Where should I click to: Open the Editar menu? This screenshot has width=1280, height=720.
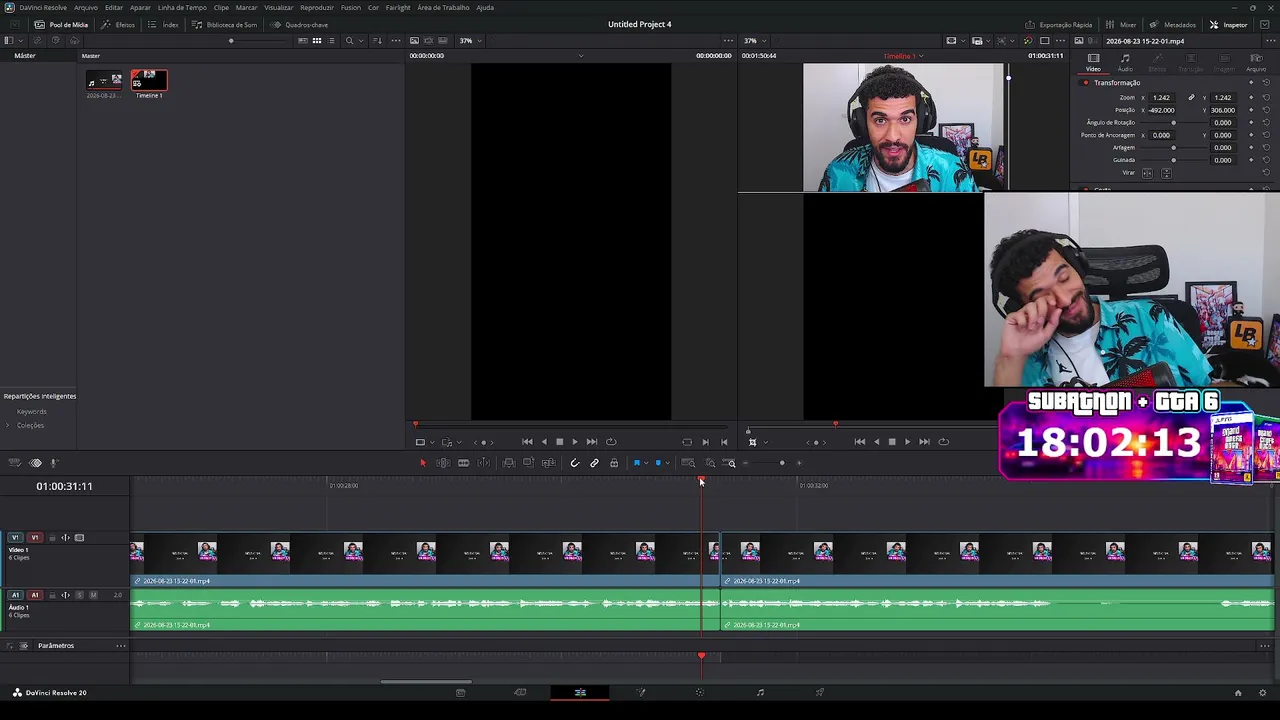click(x=114, y=7)
